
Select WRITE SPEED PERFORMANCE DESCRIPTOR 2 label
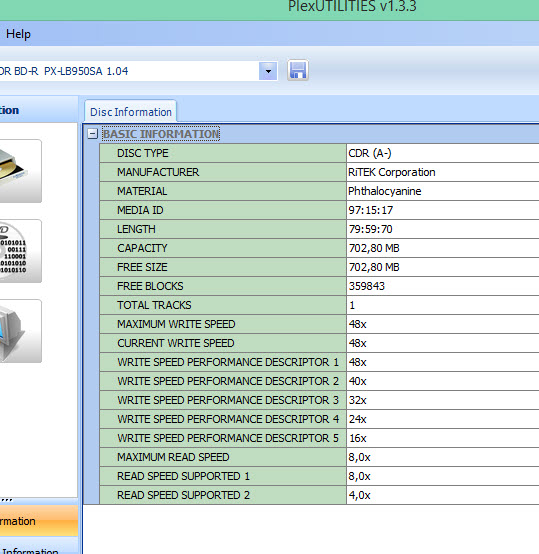tap(228, 381)
